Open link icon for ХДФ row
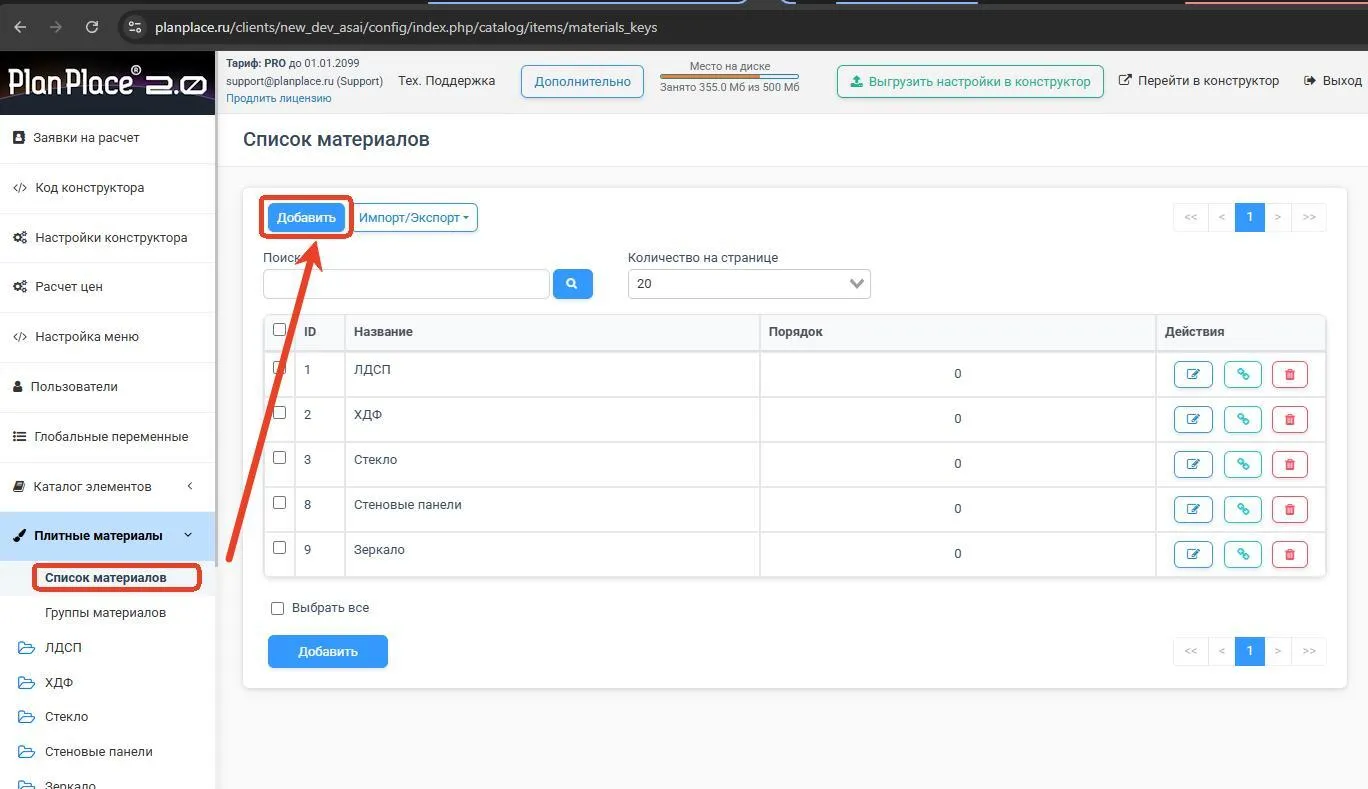This screenshot has height=789, width=1368. 1243,419
